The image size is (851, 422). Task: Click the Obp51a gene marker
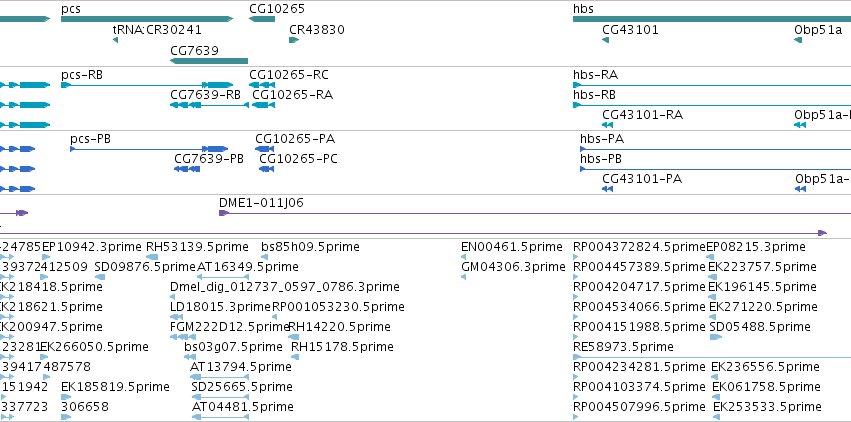(798, 40)
